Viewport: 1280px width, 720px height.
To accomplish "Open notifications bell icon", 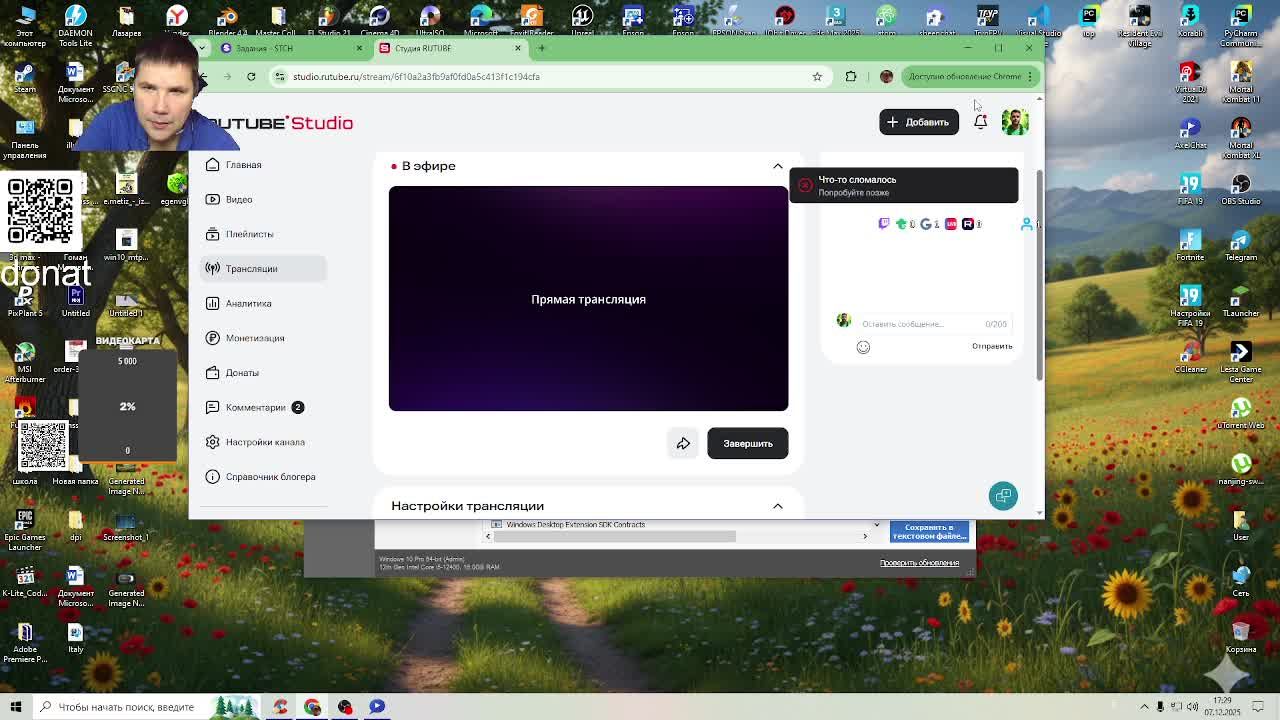I will point(980,122).
